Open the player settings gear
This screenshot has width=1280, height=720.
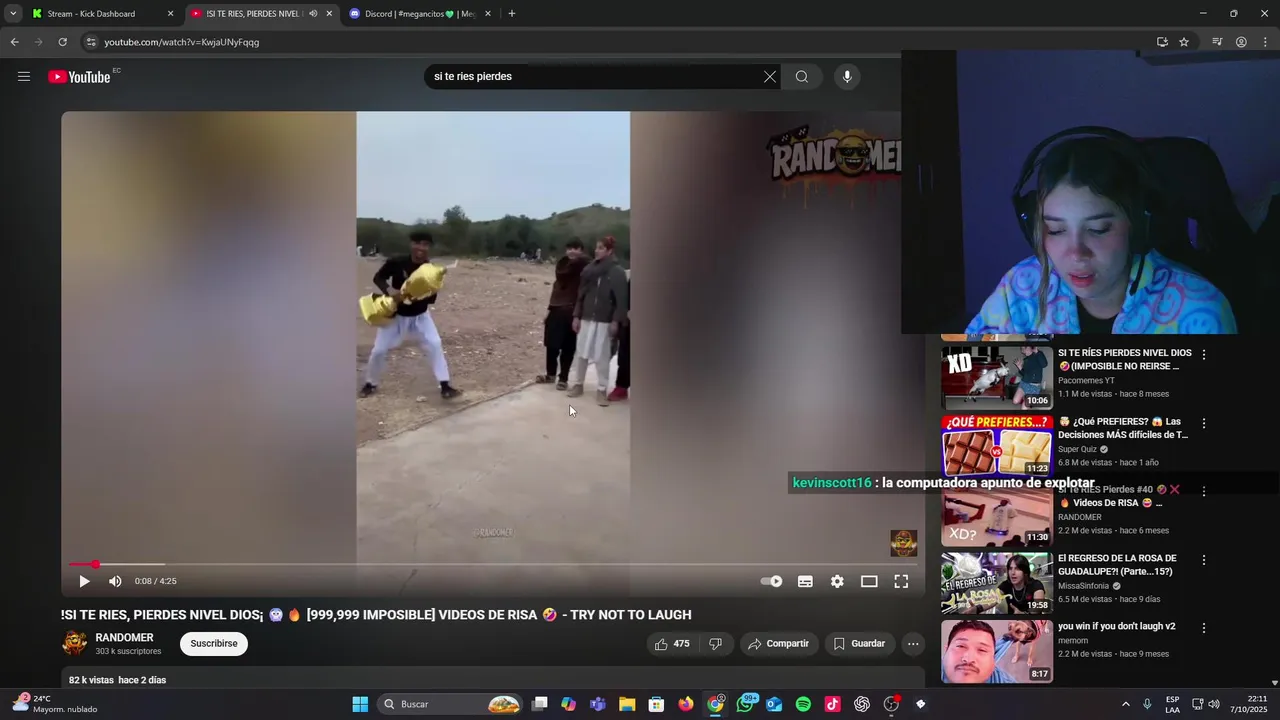coord(837,581)
